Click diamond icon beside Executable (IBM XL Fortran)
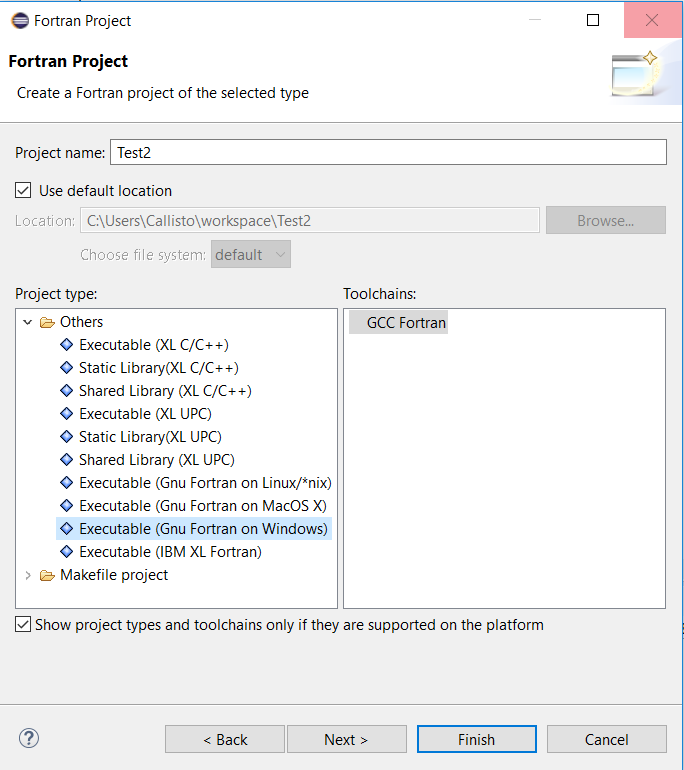Screen dimensions: 684x770 coord(66,551)
